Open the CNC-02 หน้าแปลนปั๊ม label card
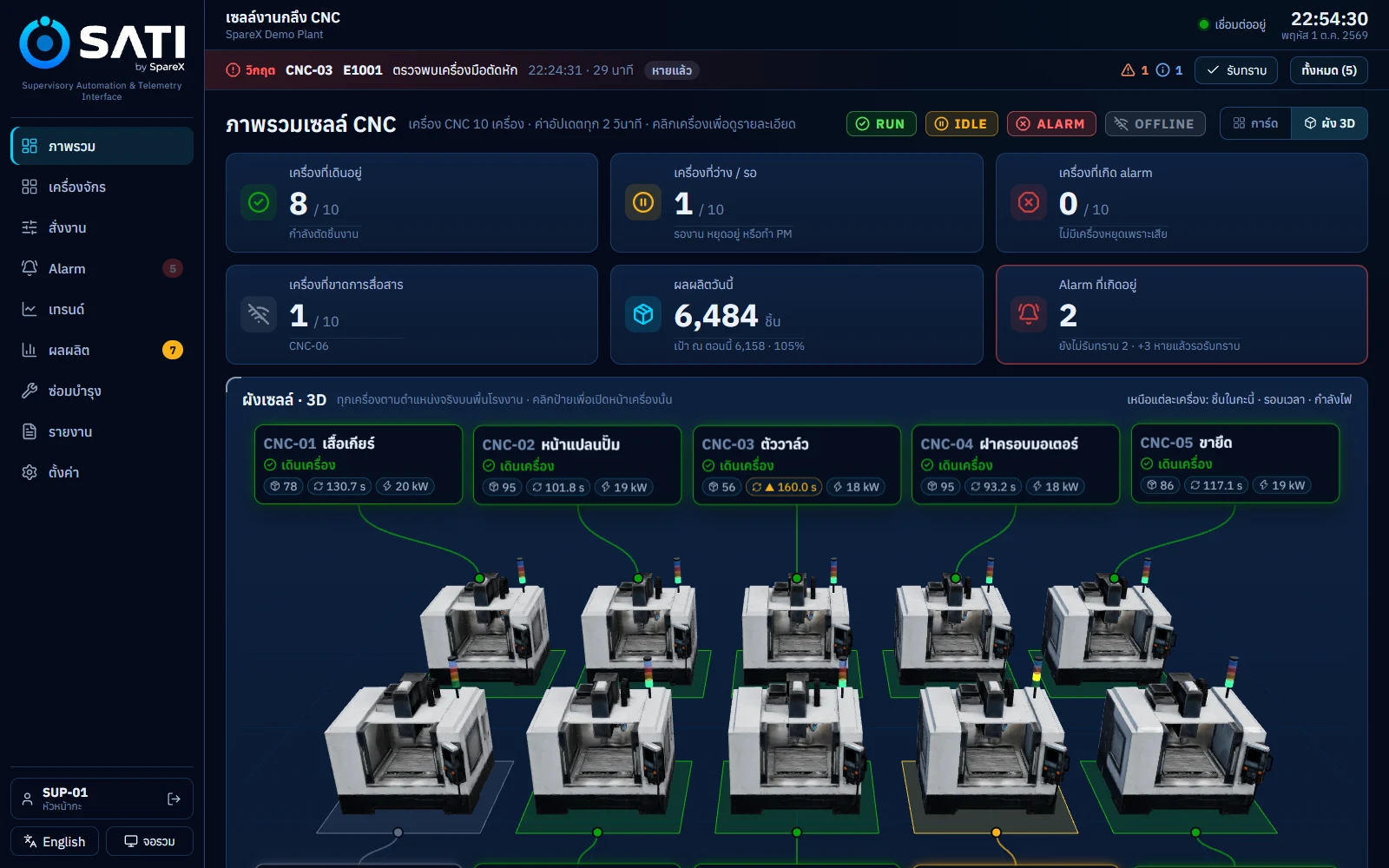Screen dimensions: 1389x868 577,465
